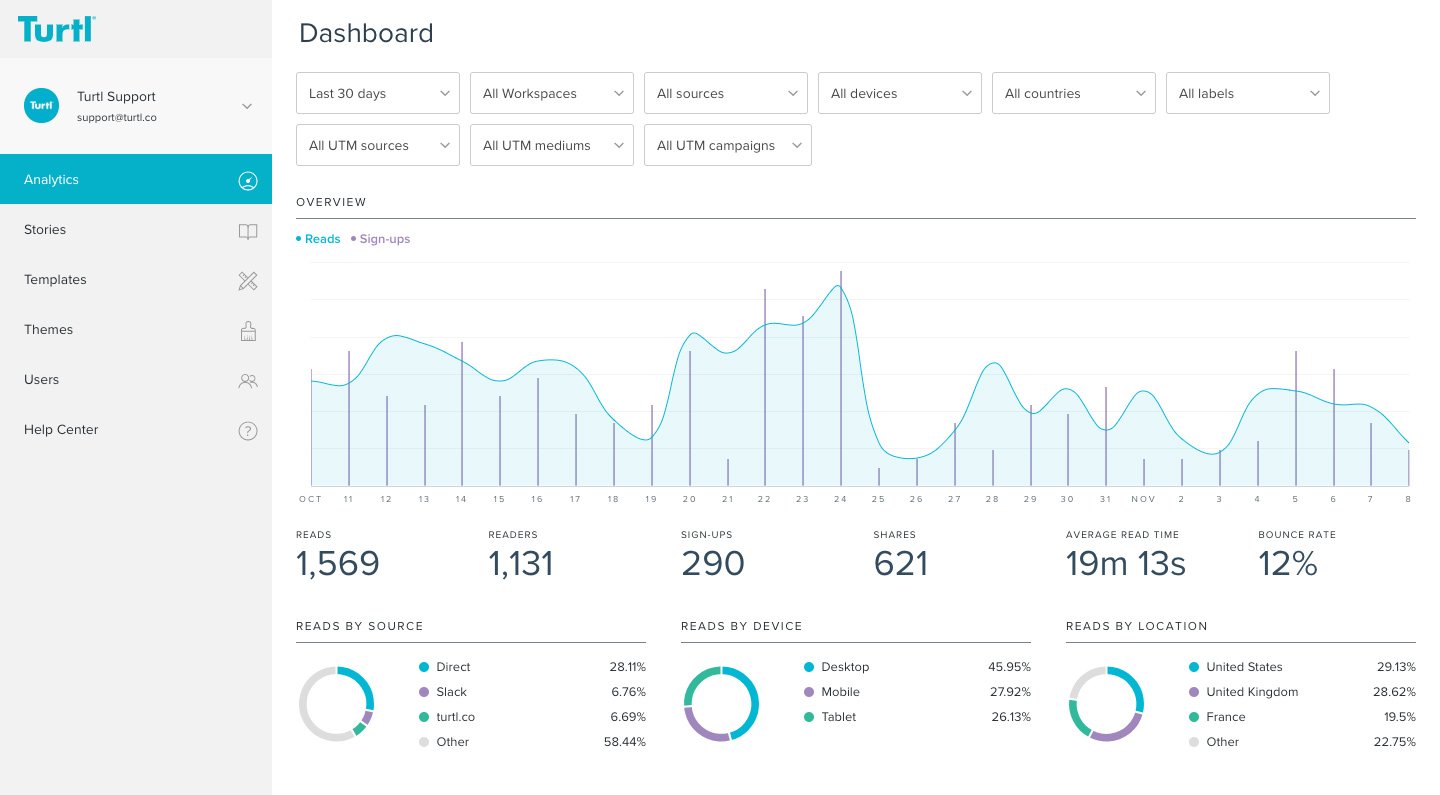Viewport: 1440px width, 795px height.
Task: Click the Reads by Device donut chart
Action: pyautogui.click(x=721, y=704)
